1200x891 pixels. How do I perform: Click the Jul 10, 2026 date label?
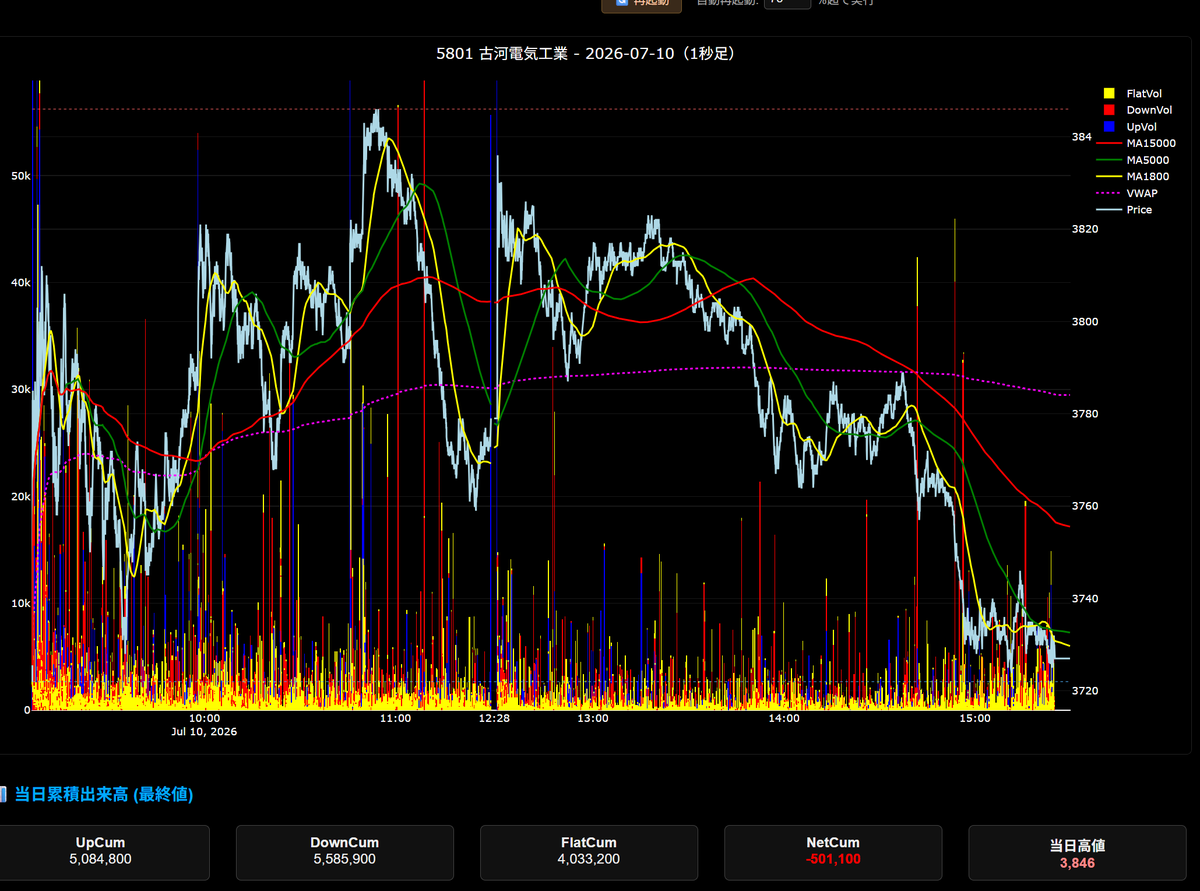[204, 732]
